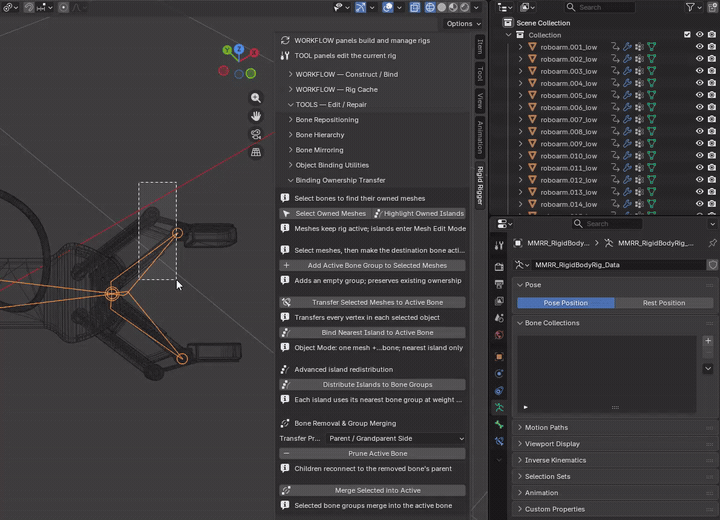Click Add Active Bone Group to Selected Meshes
This screenshot has height=520, width=720.
(x=372, y=266)
